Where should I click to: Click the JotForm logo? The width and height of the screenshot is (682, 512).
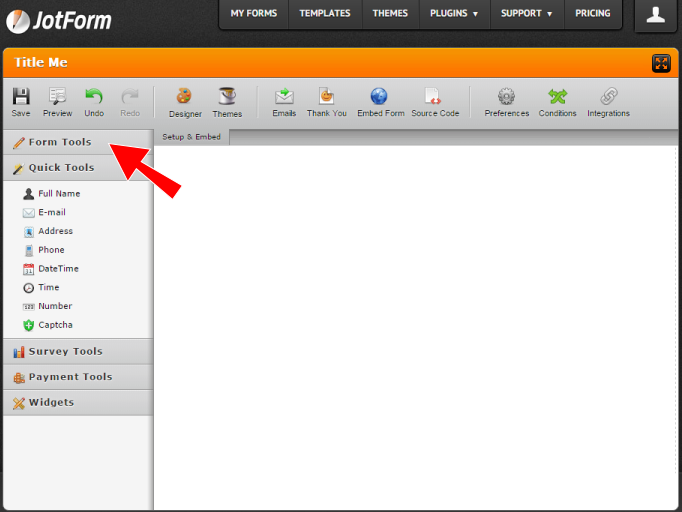coord(59,21)
